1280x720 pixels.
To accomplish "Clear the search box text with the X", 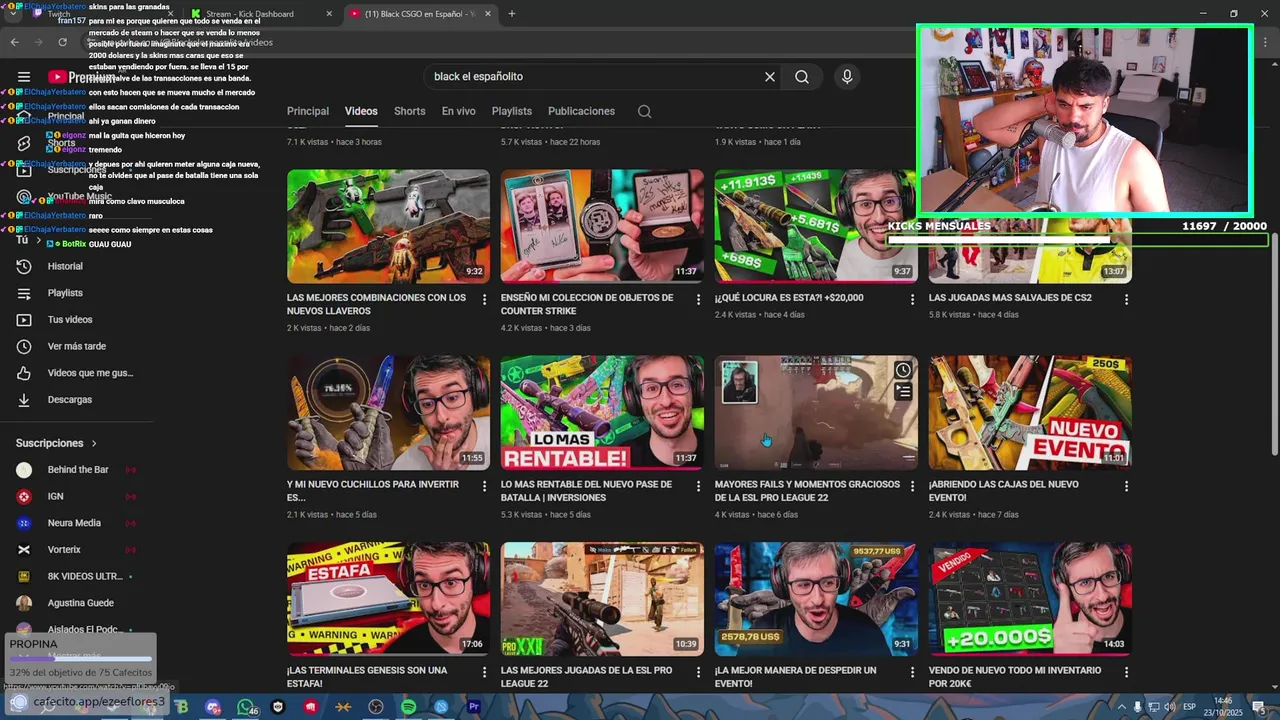I will click(x=770, y=77).
